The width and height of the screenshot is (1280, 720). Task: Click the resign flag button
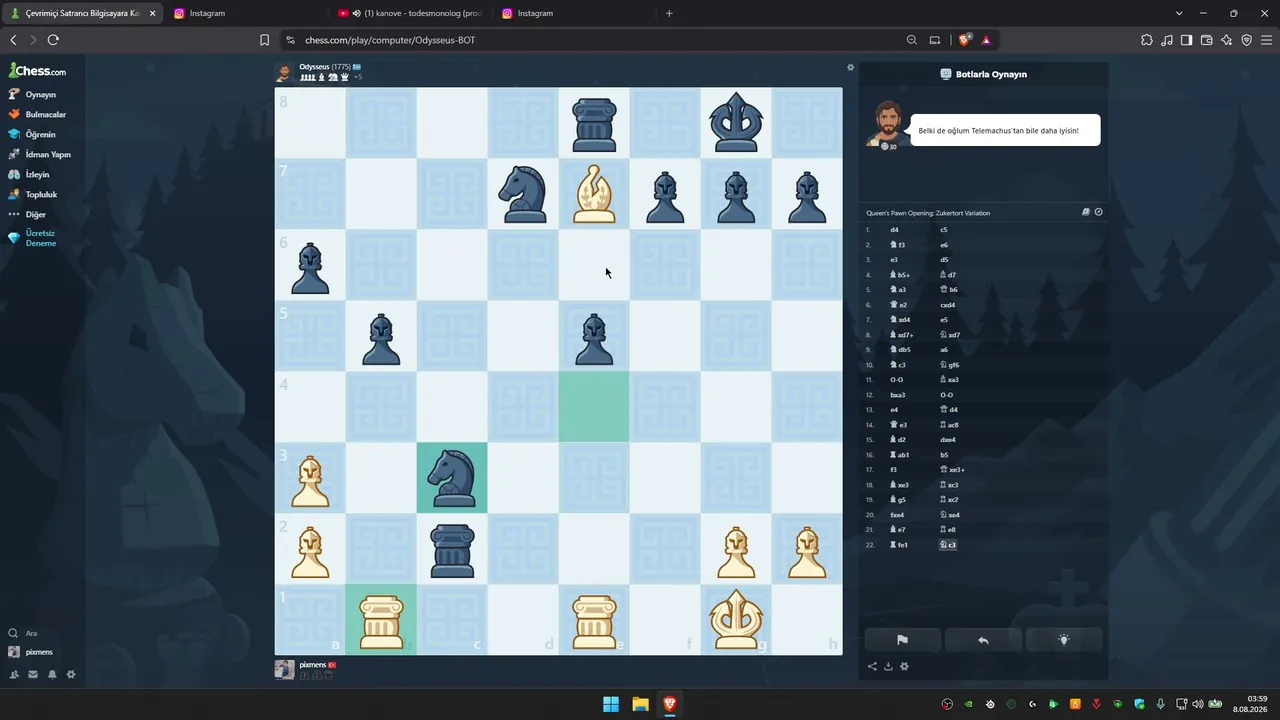click(x=902, y=640)
